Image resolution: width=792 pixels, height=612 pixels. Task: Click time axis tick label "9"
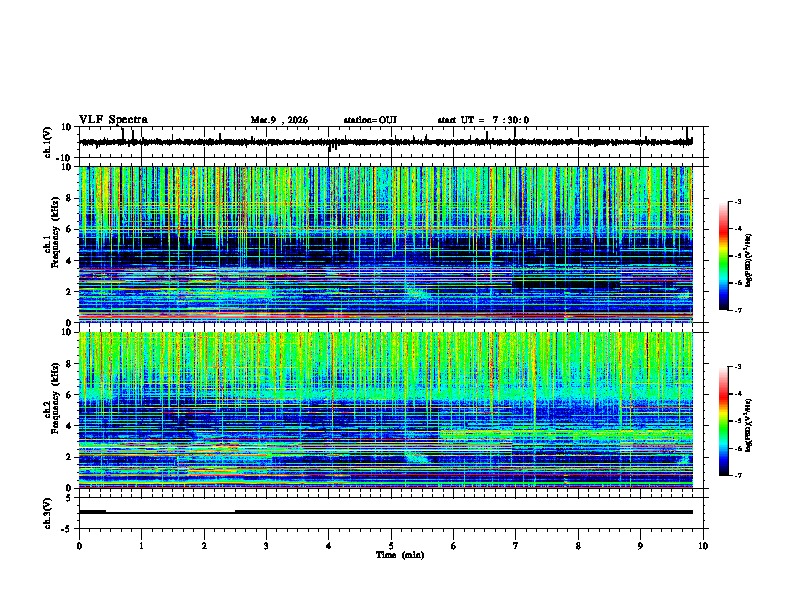[640, 546]
